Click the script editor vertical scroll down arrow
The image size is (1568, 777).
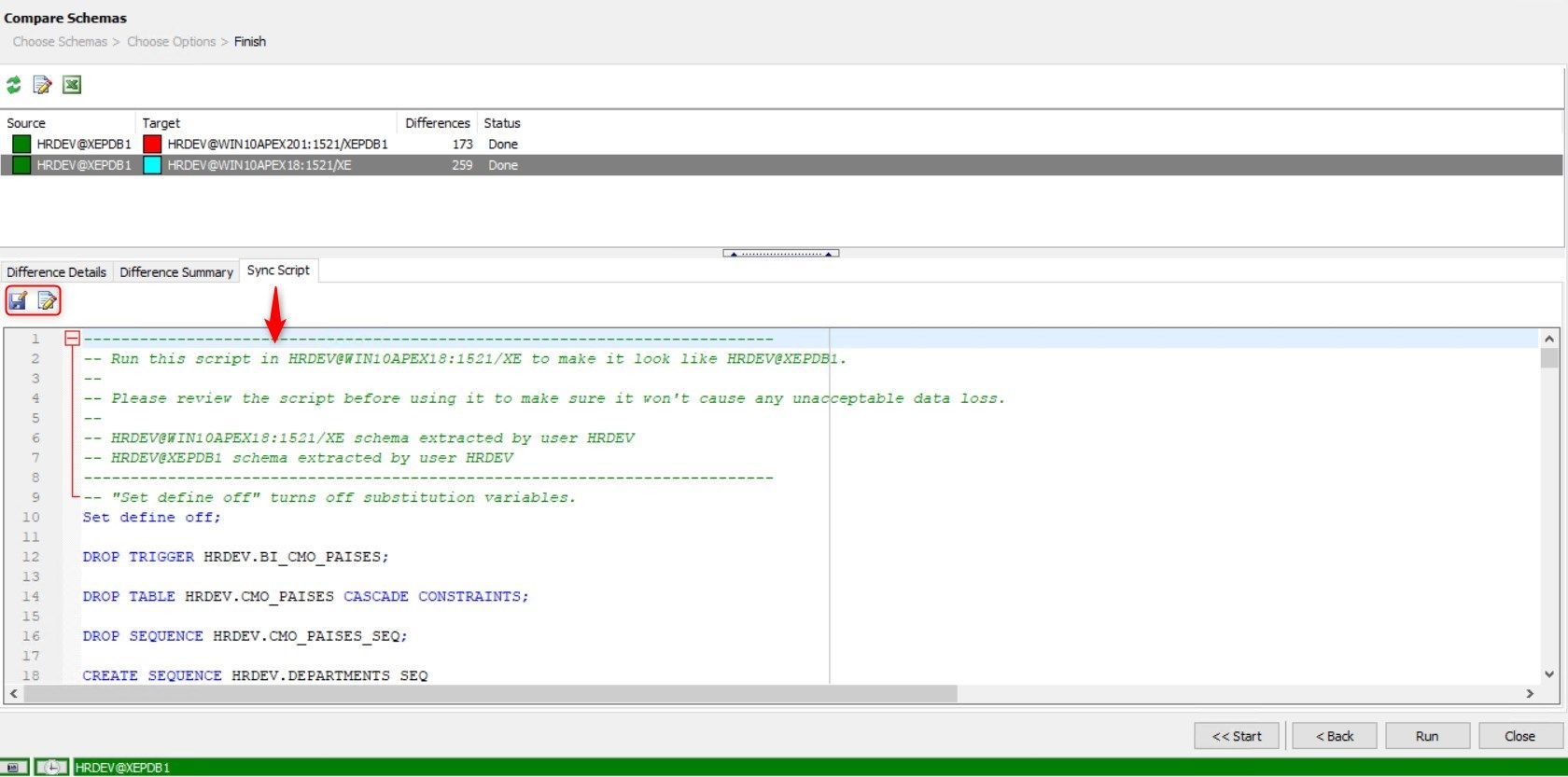pyautogui.click(x=1549, y=674)
